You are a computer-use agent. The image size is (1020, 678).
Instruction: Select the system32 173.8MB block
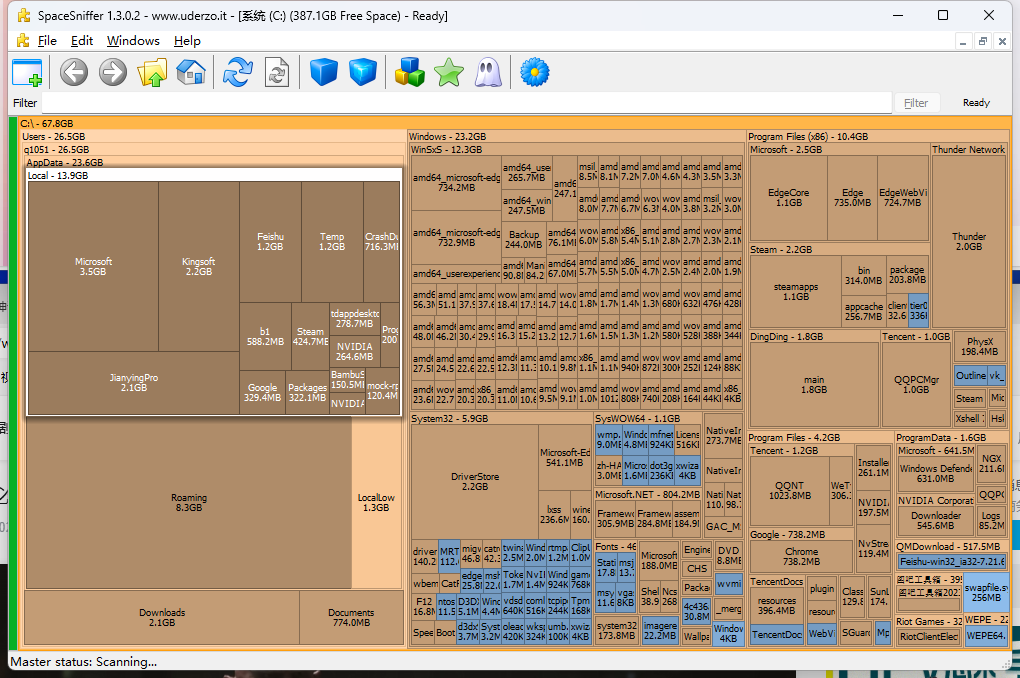click(617, 631)
